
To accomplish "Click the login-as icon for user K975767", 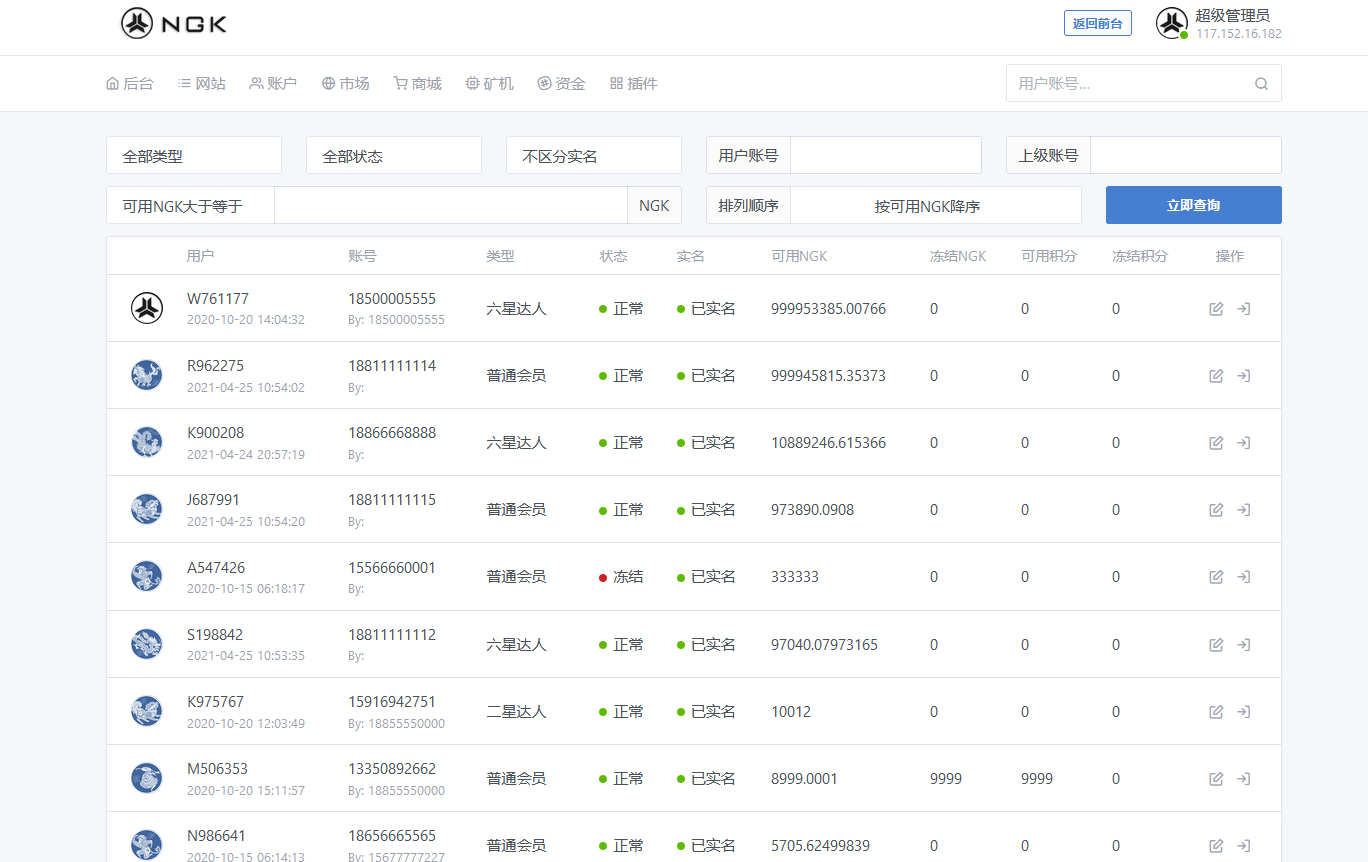I will [x=1243, y=712].
